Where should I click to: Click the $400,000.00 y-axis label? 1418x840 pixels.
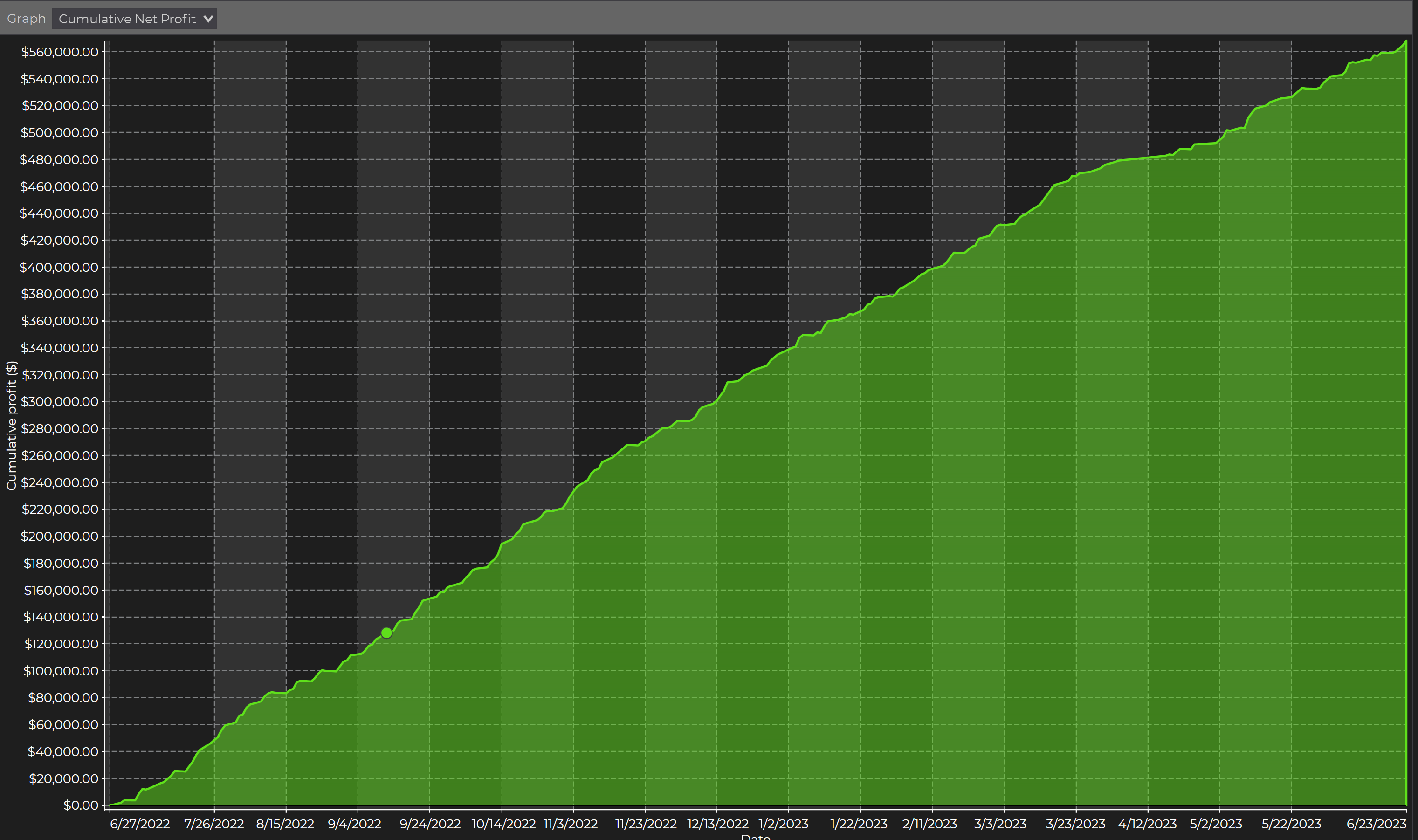pyautogui.click(x=59, y=267)
